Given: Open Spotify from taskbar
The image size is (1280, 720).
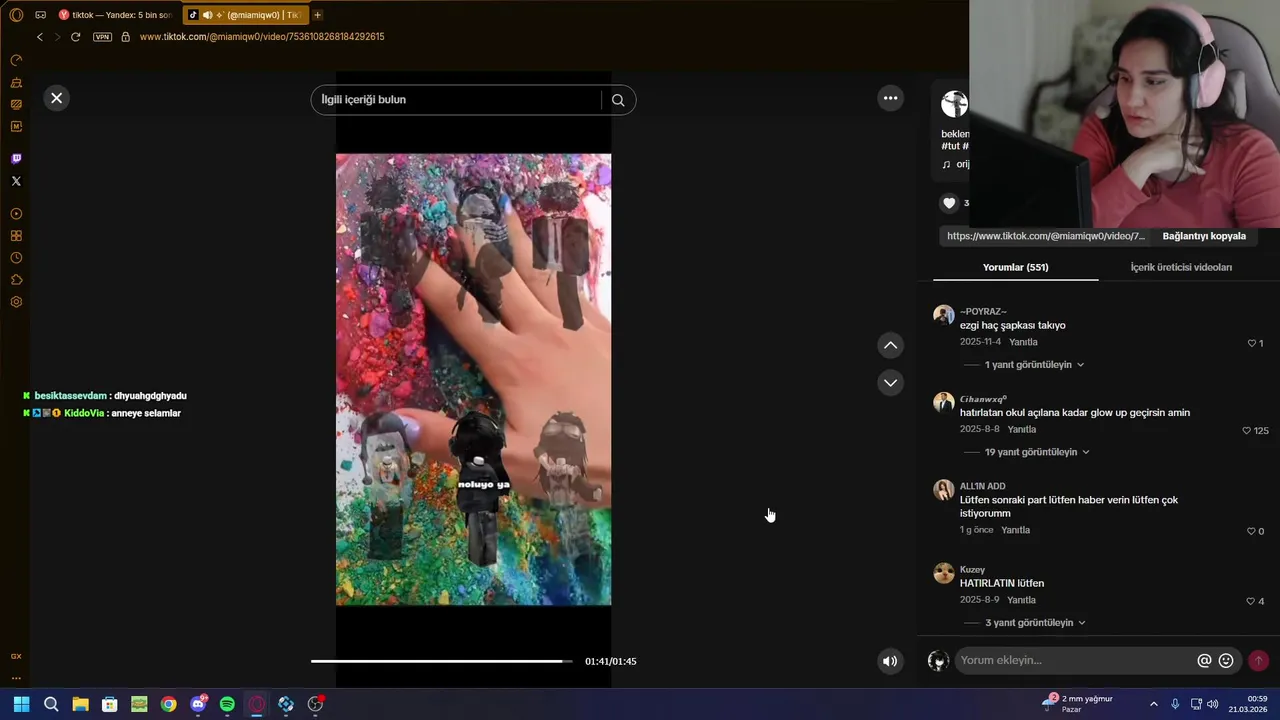Looking at the screenshot, I should 227,704.
